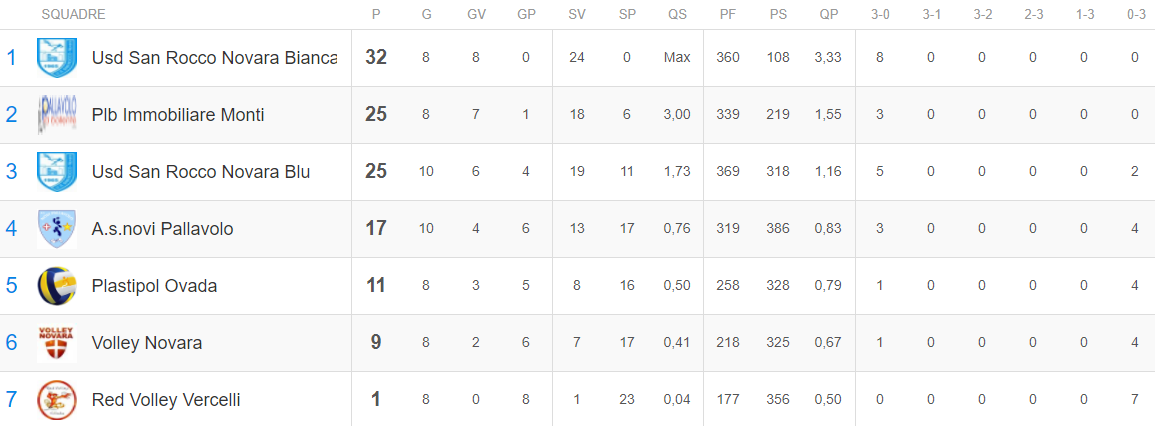Select the Usd San Rocco Novara Blu name
Image resolution: width=1155 pixels, height=426 pixels.
[x=200, y=172]
